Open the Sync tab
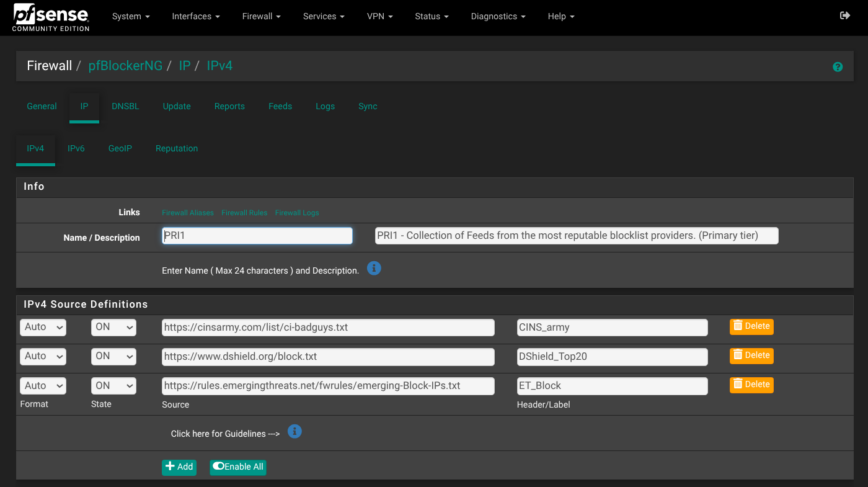Viewport: 868px width, 487px height. (368, 106)
